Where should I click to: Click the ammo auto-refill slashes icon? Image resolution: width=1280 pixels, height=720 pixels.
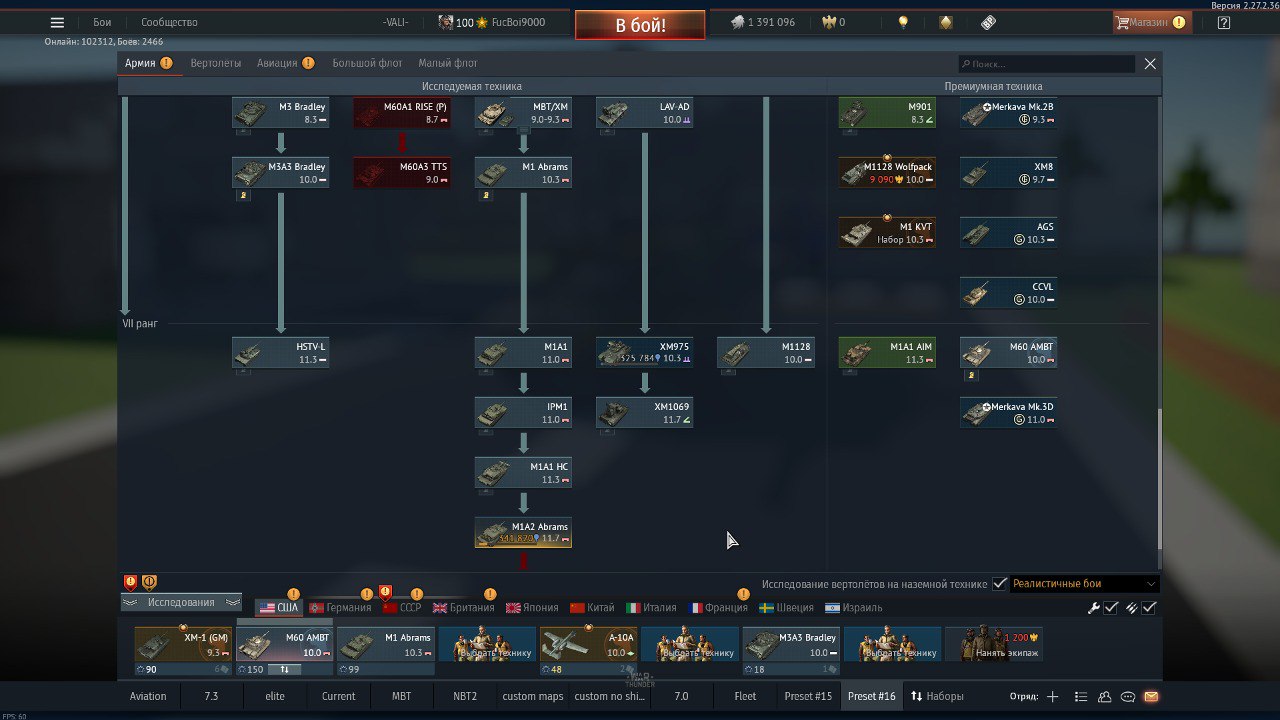click(x=1131, y=607)
